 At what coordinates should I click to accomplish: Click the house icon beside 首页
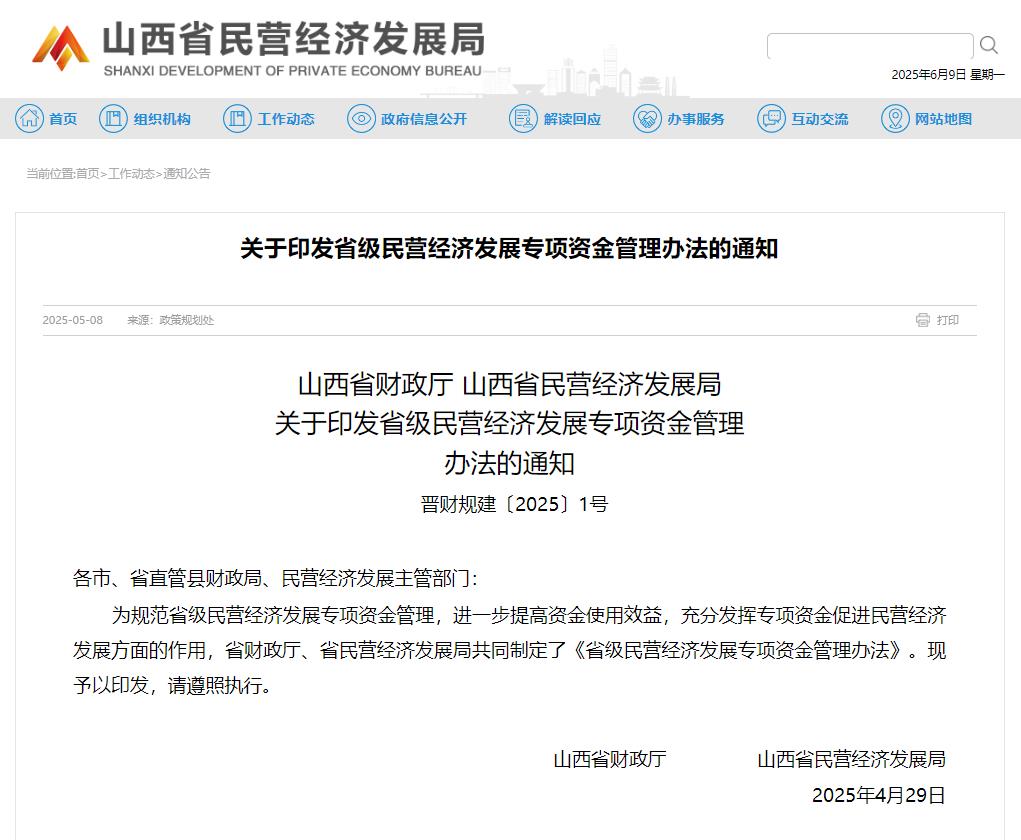pyautogui.click(x=29, y=119)
